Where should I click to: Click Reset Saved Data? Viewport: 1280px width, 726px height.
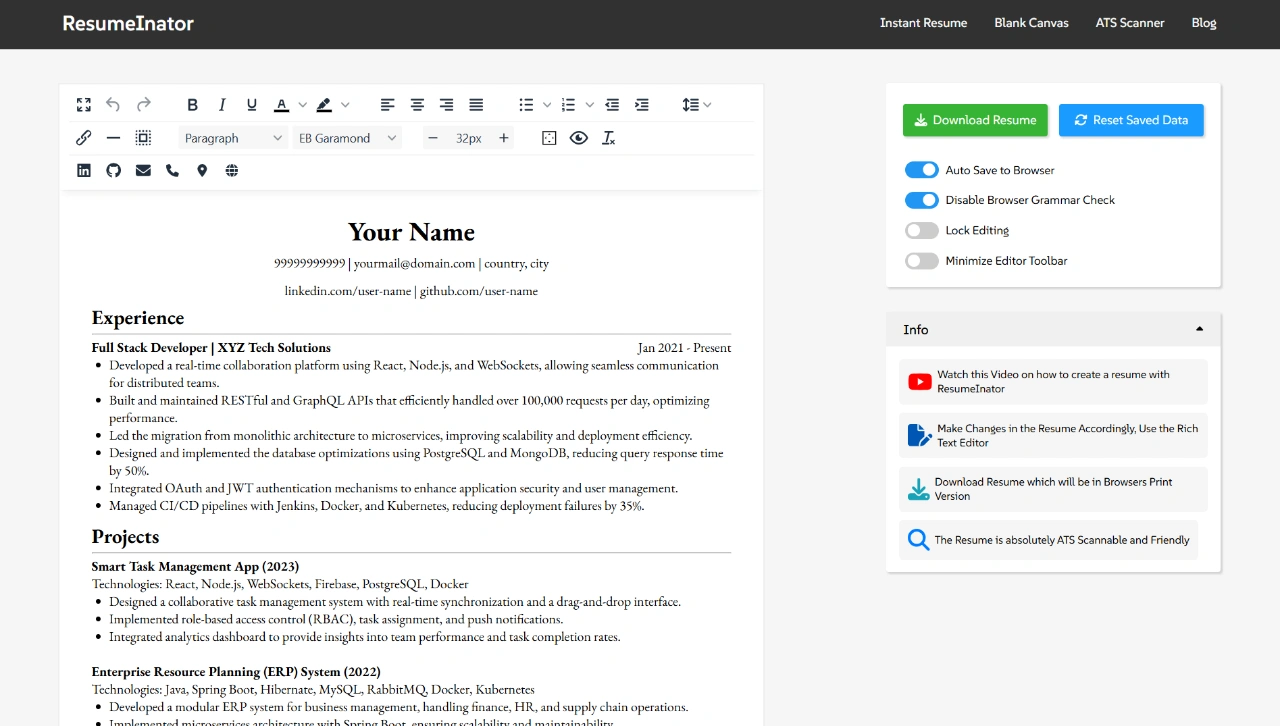click(x=1131, y=120)
